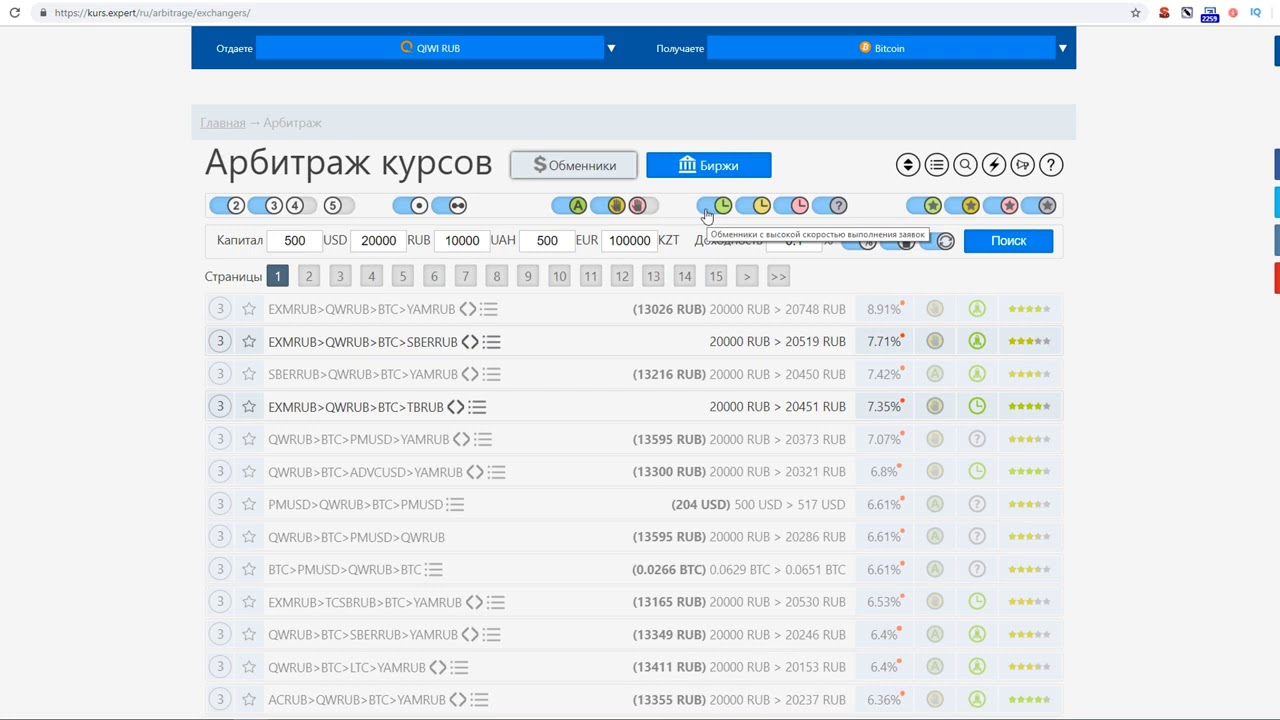The width and height of the screenshot is (1280, 720).
Task: Go to results page 10
Action: (559, 276)
